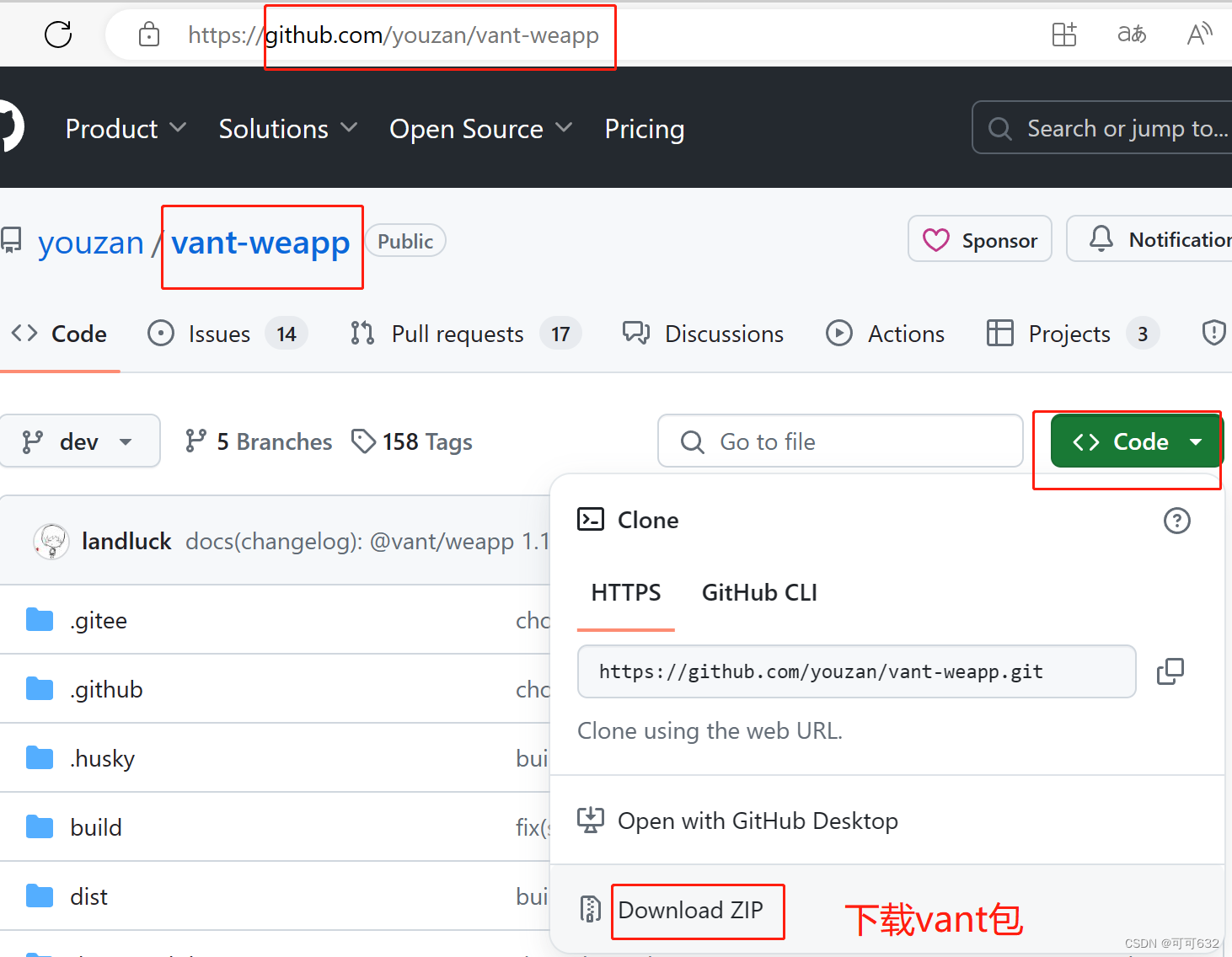
Task: Open the Discussions tab
Action: tap(704, 334)
